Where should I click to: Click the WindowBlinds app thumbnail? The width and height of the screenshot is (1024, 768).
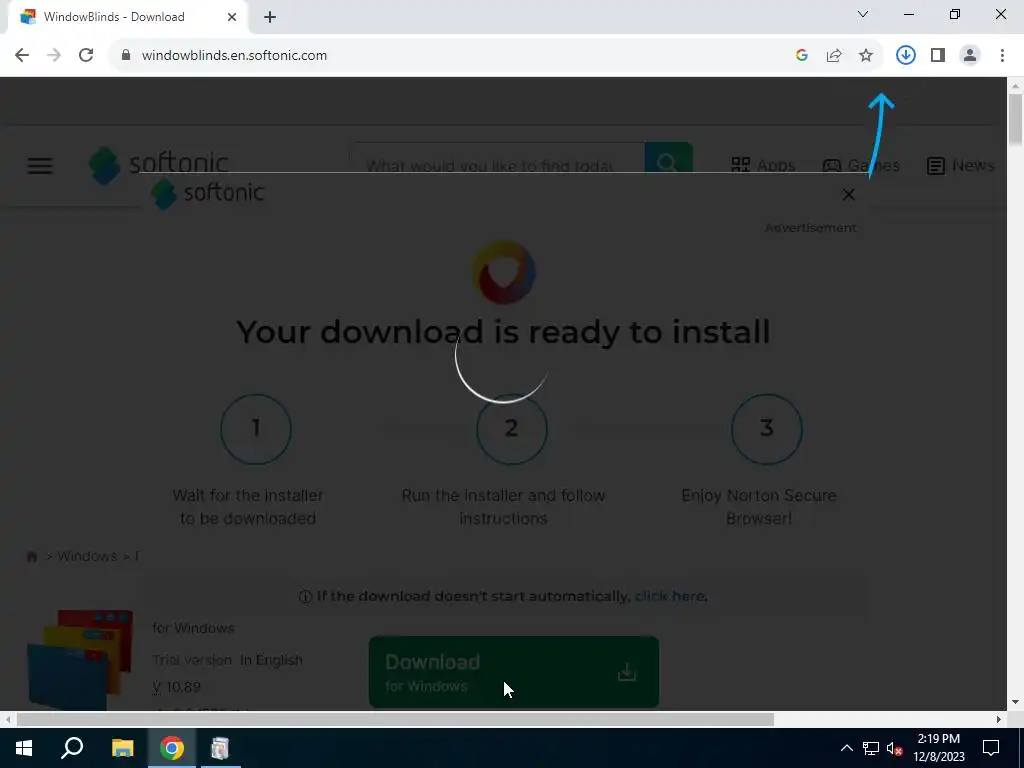(x=80, y=660)
